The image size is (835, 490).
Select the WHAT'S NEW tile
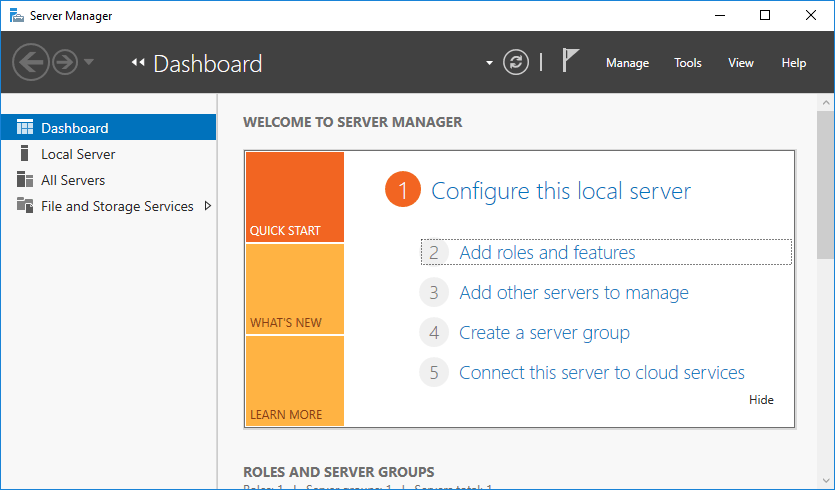click(x=294, y=289)
